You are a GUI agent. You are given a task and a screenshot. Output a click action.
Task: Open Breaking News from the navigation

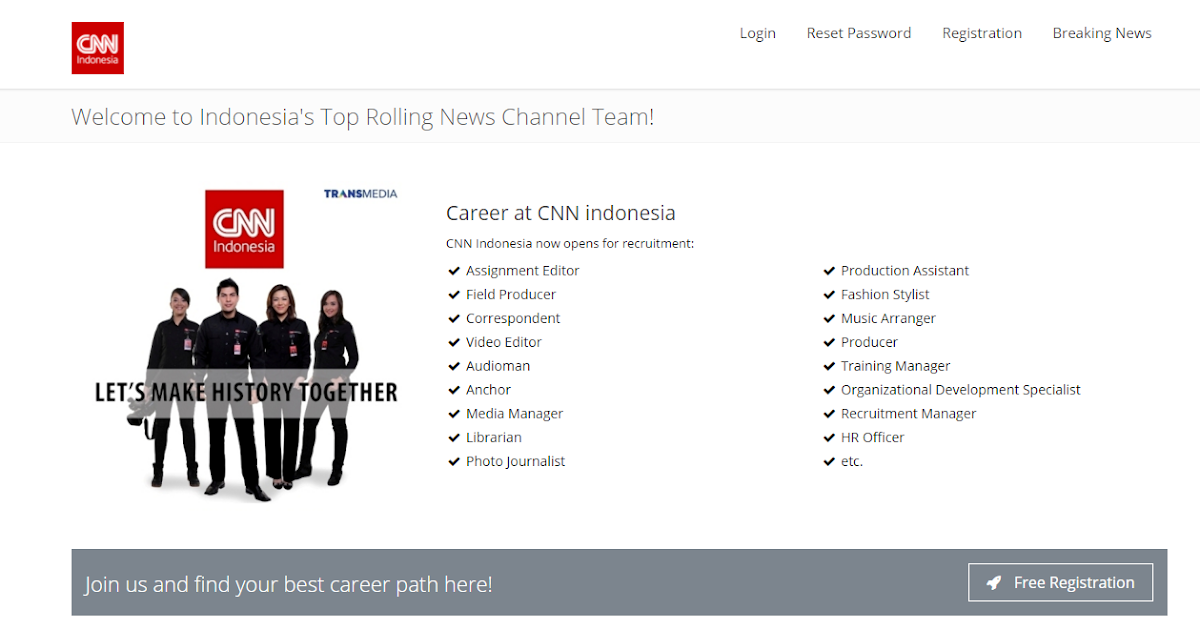click(1102, 33)
